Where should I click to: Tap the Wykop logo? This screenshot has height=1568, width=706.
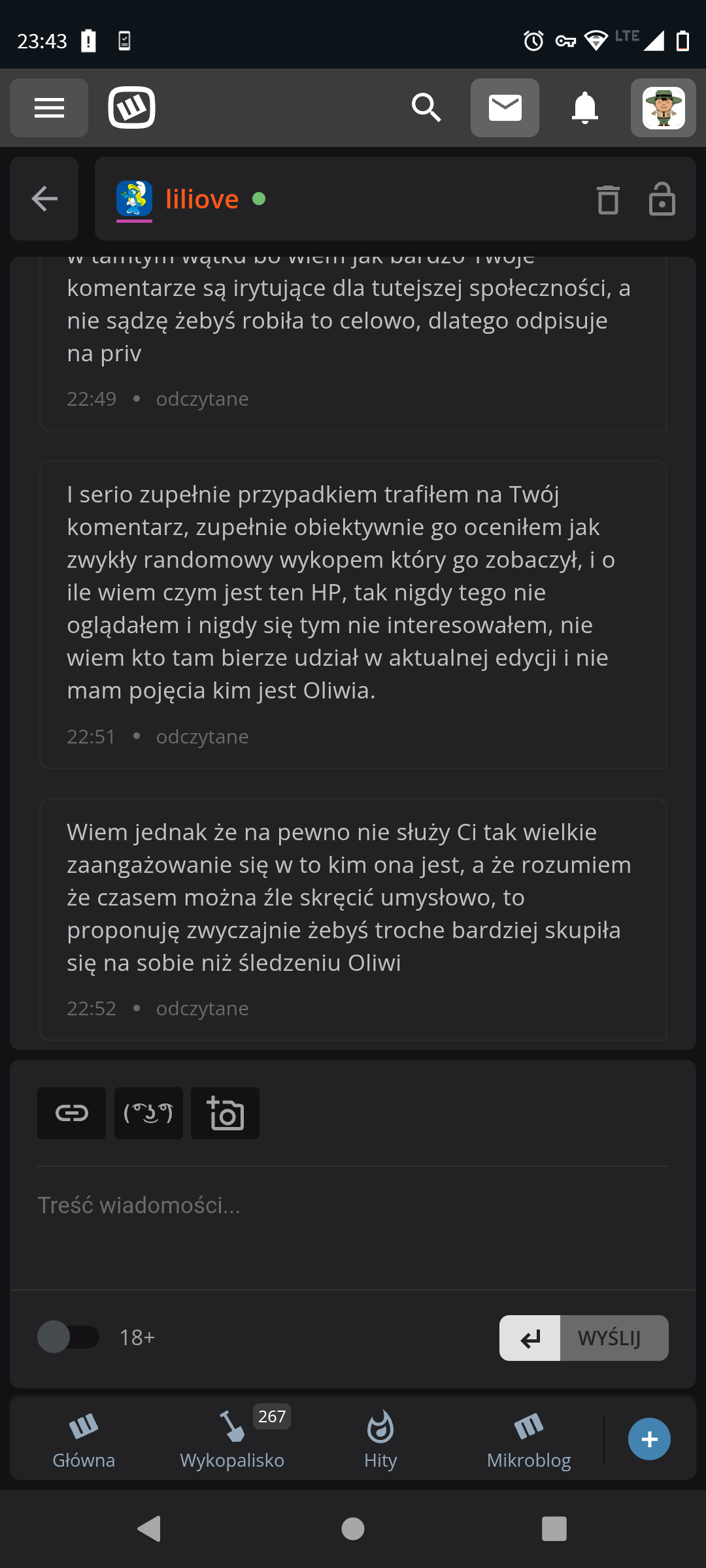tap(131, 108)
